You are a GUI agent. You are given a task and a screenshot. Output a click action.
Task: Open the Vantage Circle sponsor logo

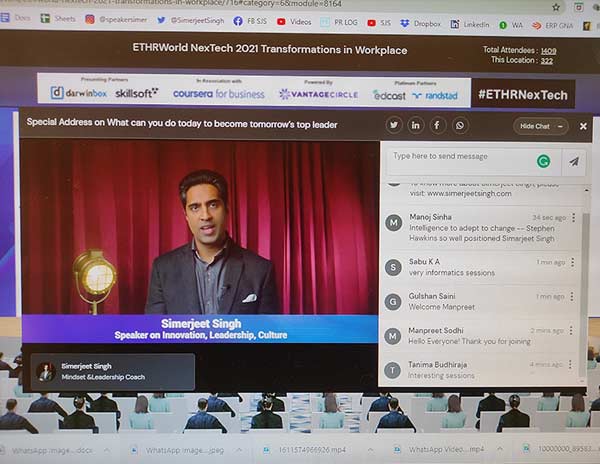319,94
